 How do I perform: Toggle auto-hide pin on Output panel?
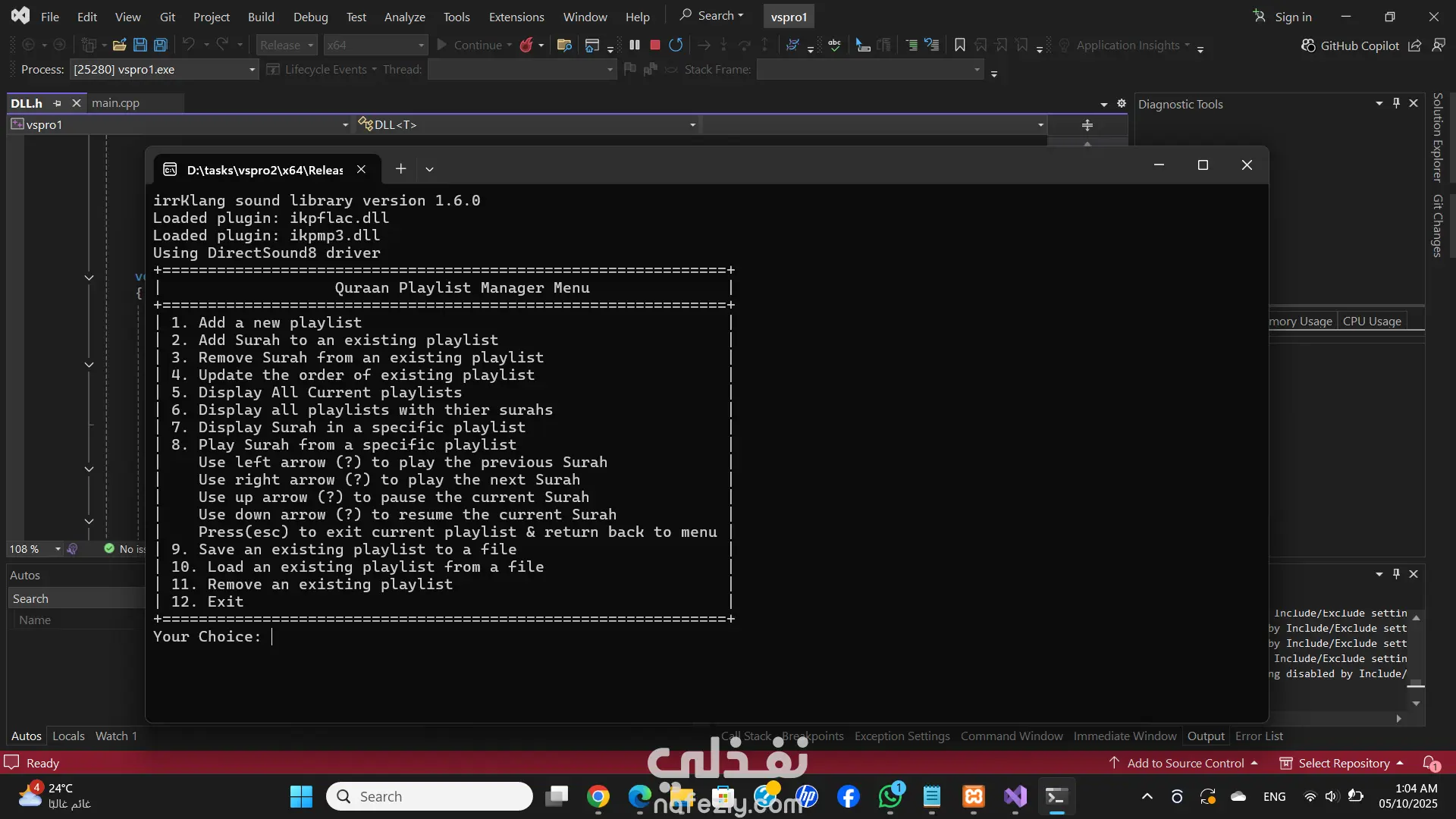(1396, 574)
